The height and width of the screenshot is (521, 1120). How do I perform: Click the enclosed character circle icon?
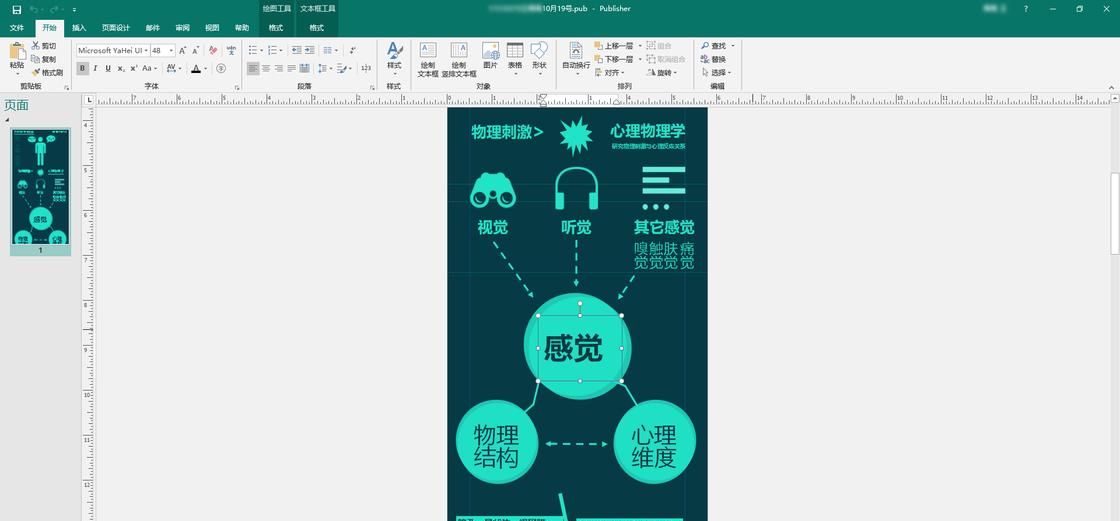click(221, 69)
